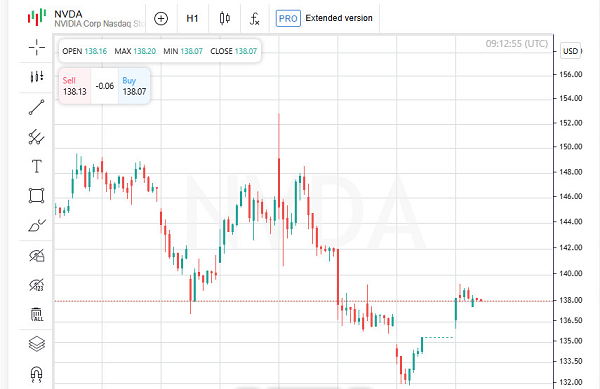Viewport: 600px width, 389px height.
Task: Click the Sell 138.13 button
Action: tap(75, 86)
